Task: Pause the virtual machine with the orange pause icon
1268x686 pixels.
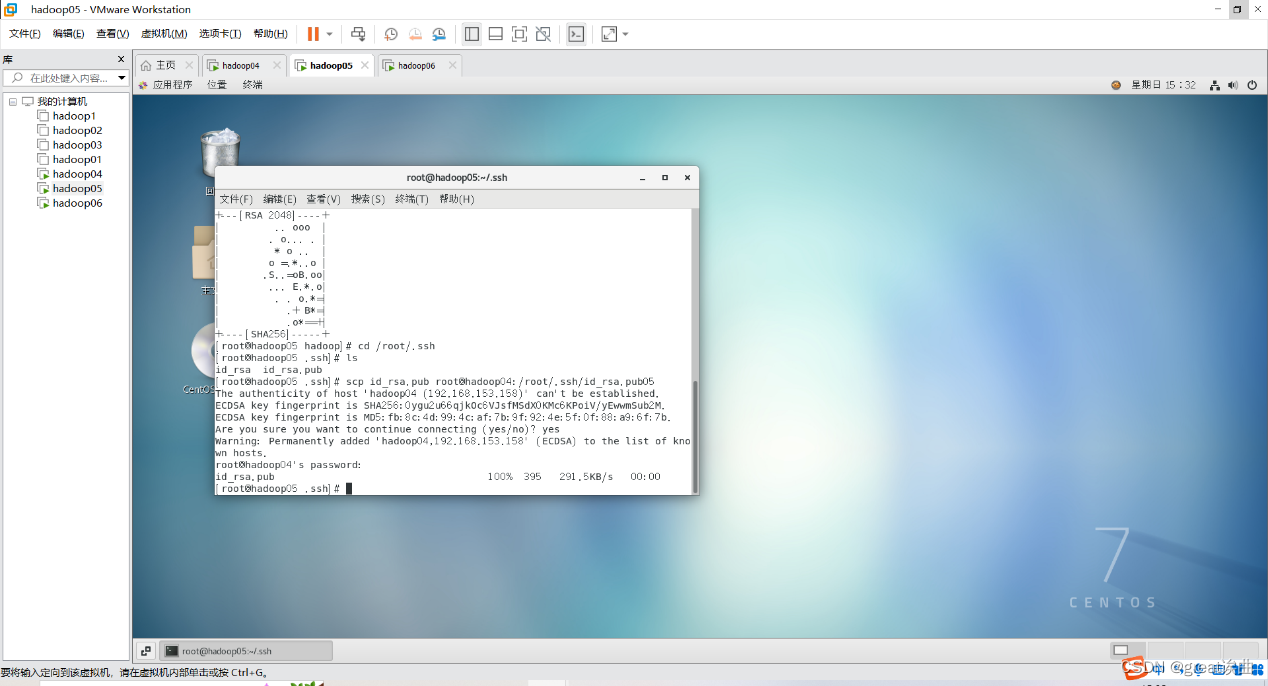Action: 313,34
